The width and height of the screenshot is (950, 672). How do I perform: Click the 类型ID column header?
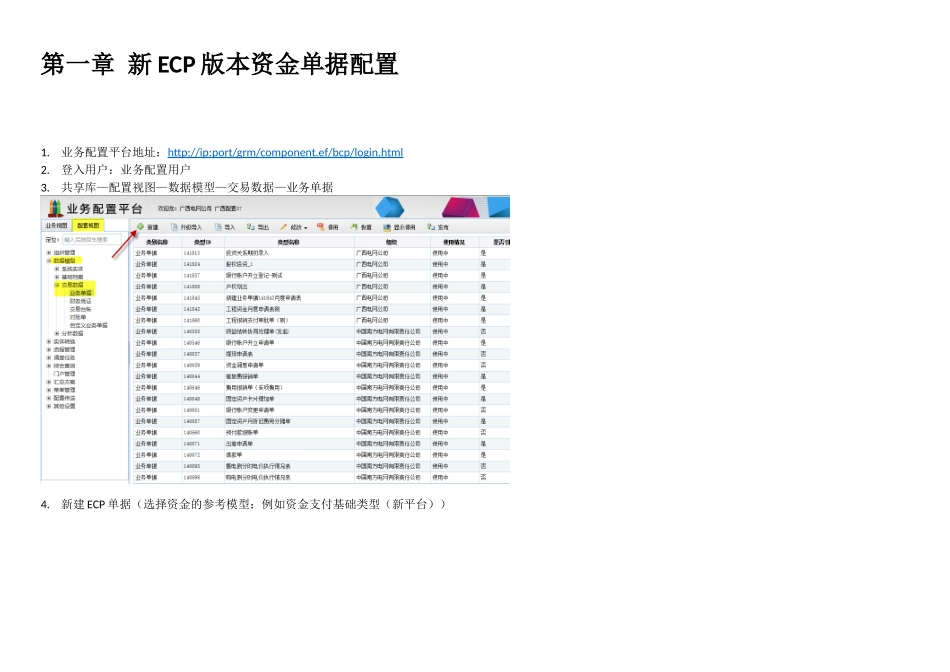pos(202,242)
